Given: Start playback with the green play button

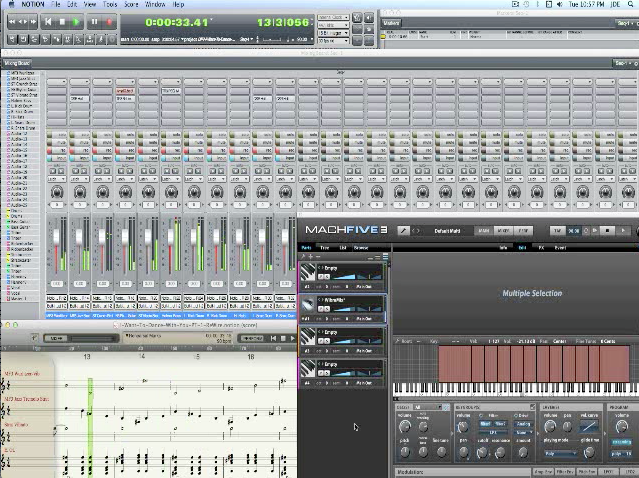Looking at the screenshot, I should pos(76,22).
